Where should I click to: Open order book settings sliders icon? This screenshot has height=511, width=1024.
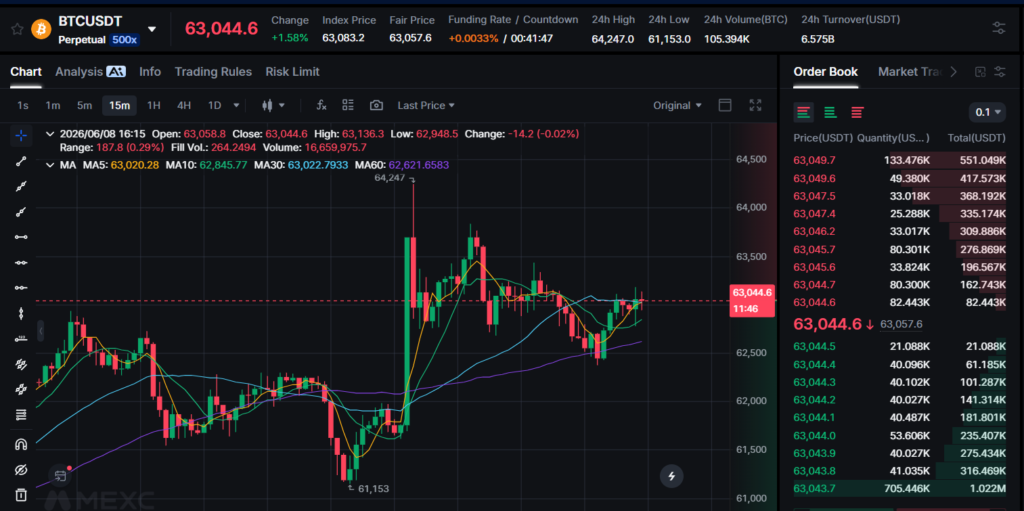1000,72
